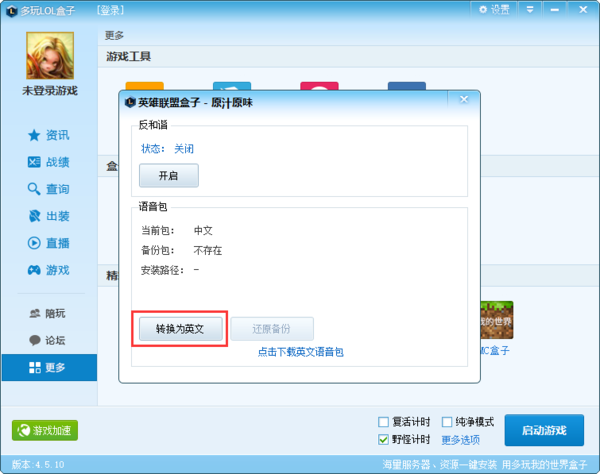Click the 转换为英文 button

click(181, 329)
